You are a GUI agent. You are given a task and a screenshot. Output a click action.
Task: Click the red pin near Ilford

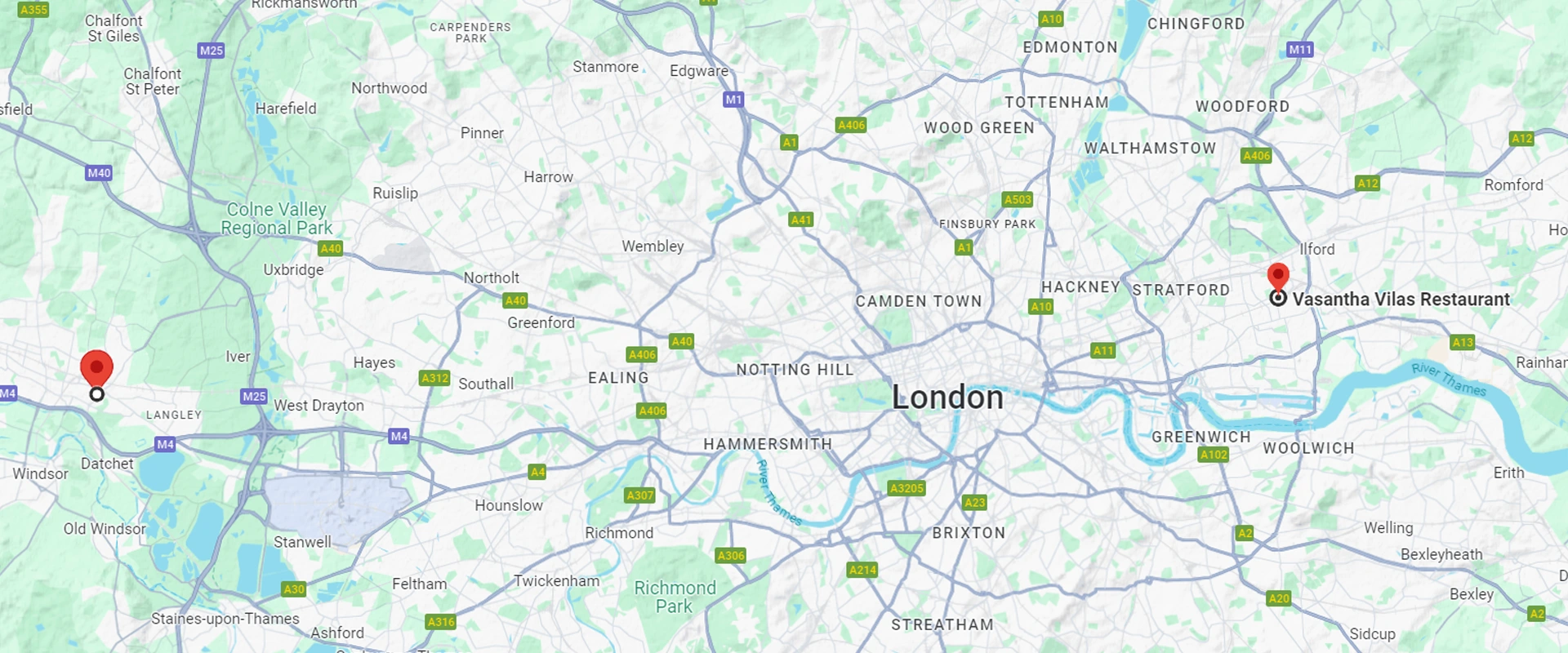[1278, 277]
